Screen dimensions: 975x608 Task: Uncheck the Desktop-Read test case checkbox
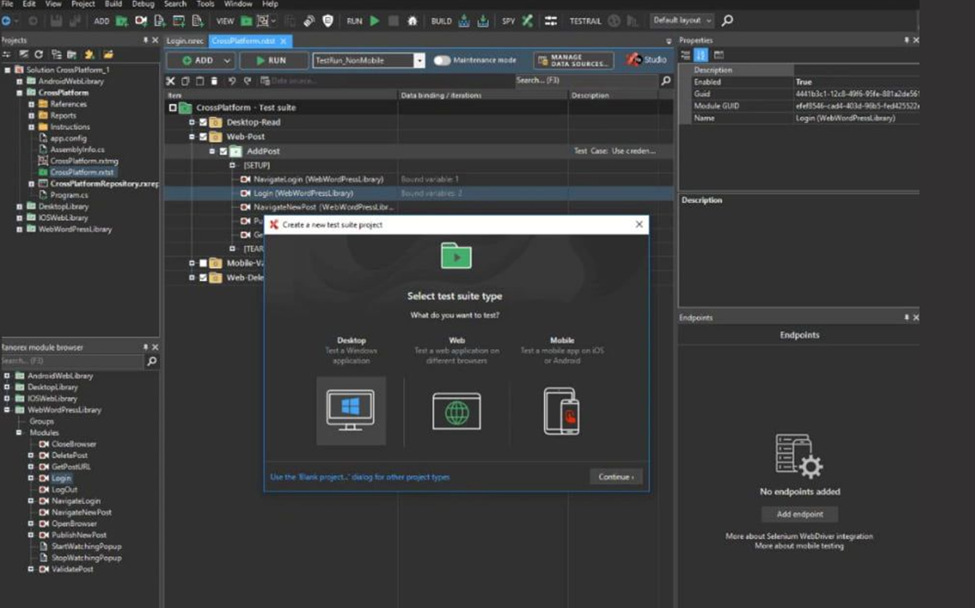[x=203, y=122]
